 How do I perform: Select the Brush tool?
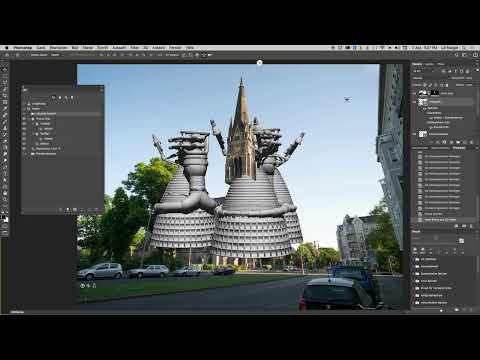[5, 121]
